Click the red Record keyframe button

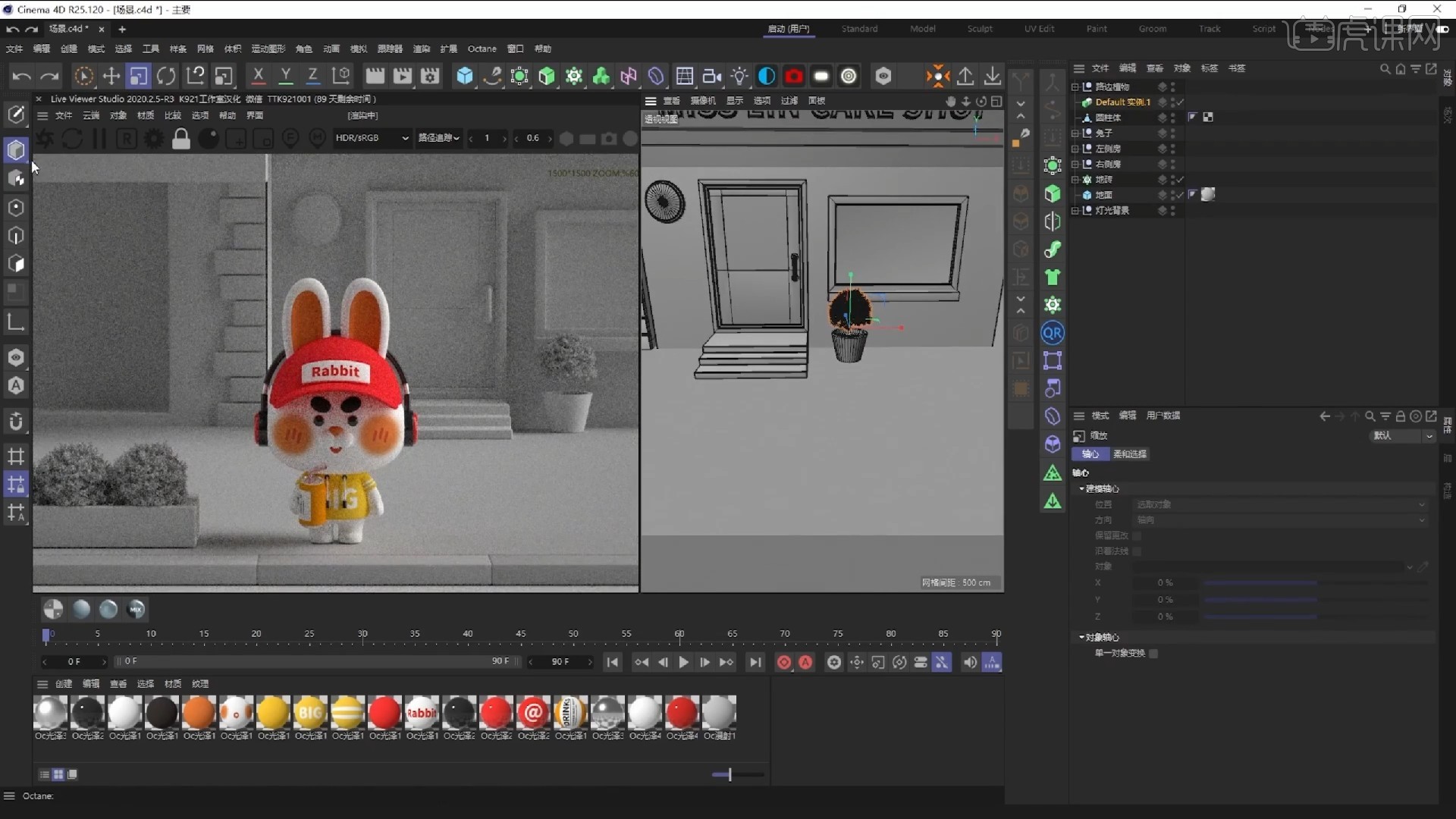click(784, 662)
